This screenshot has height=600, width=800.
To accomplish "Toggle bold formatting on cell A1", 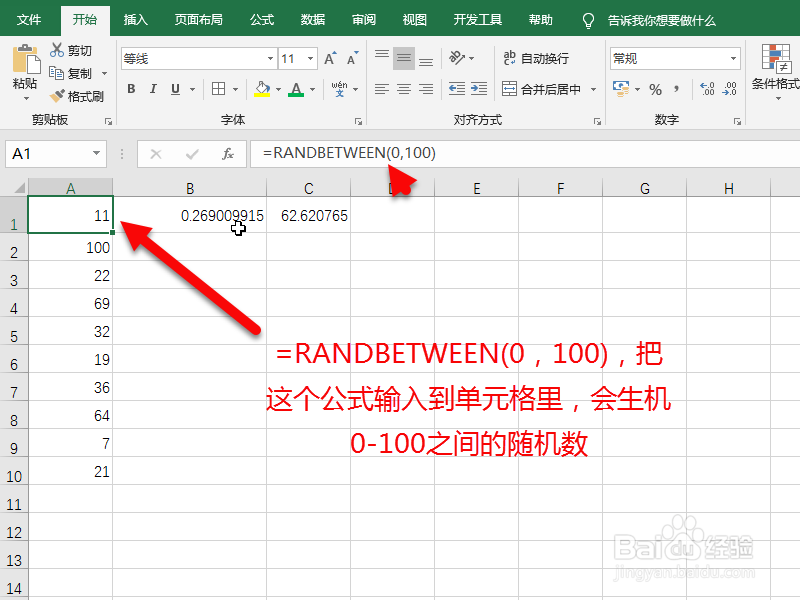I will click(130, 89).
